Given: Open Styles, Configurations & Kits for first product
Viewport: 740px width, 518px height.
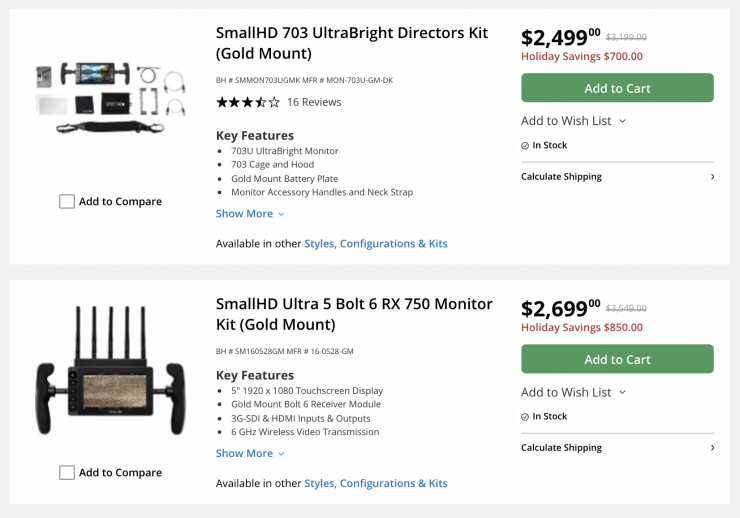Looking at the screenshot, I should (x=376, y=243).
